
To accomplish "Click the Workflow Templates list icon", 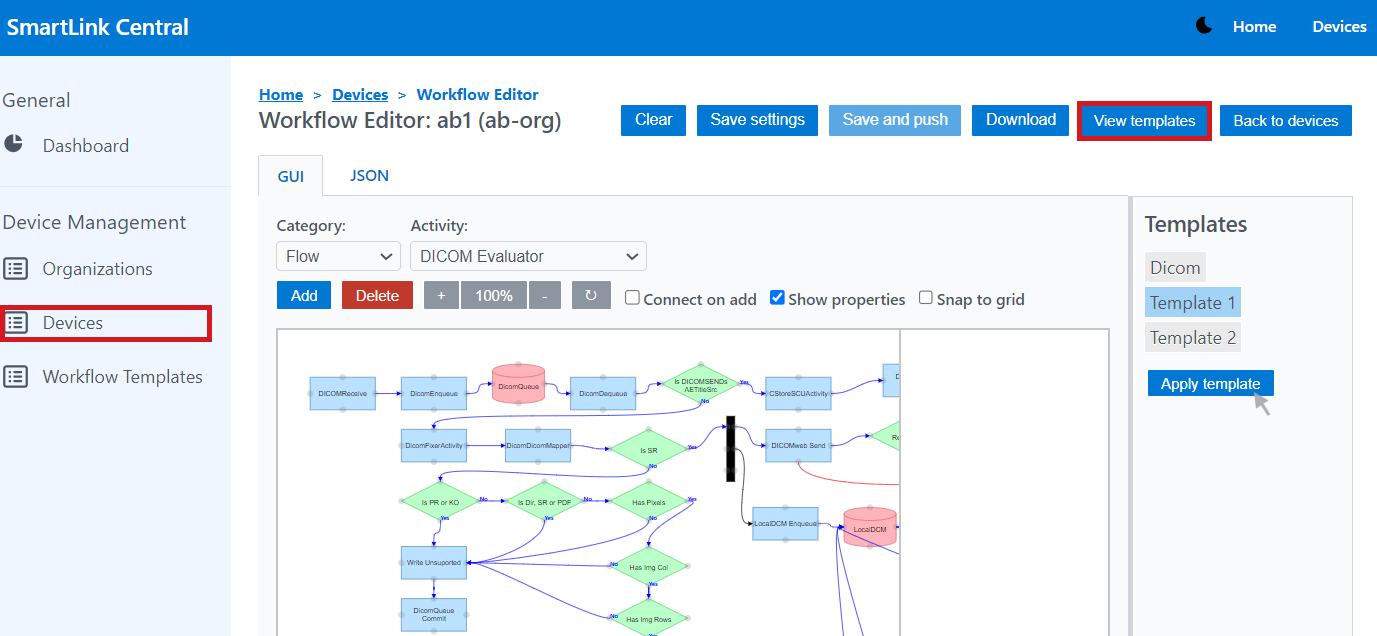I will click(15, 377).
